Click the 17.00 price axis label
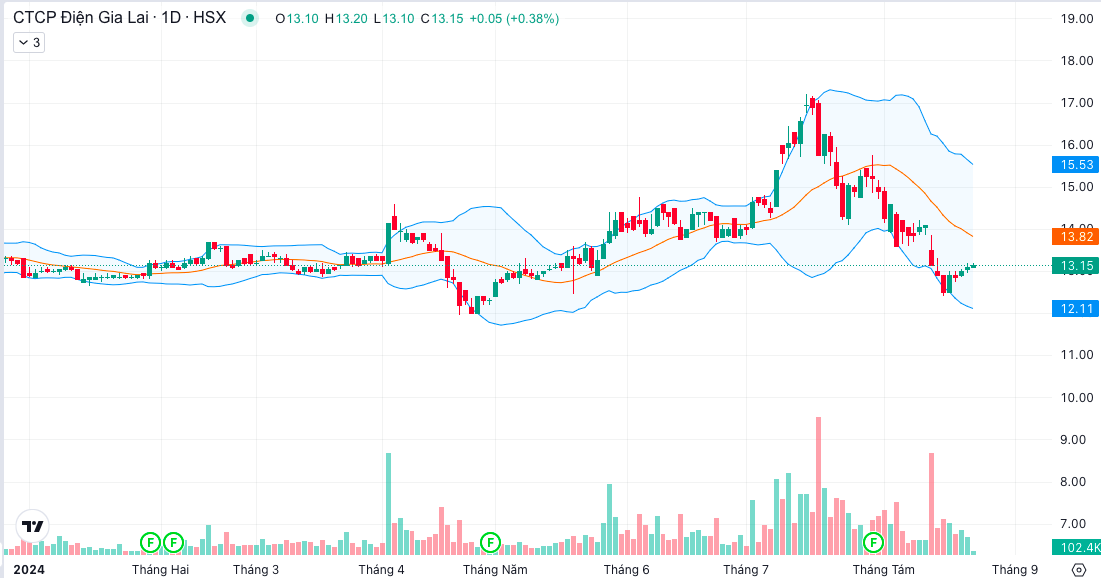 coord(1076,103)
